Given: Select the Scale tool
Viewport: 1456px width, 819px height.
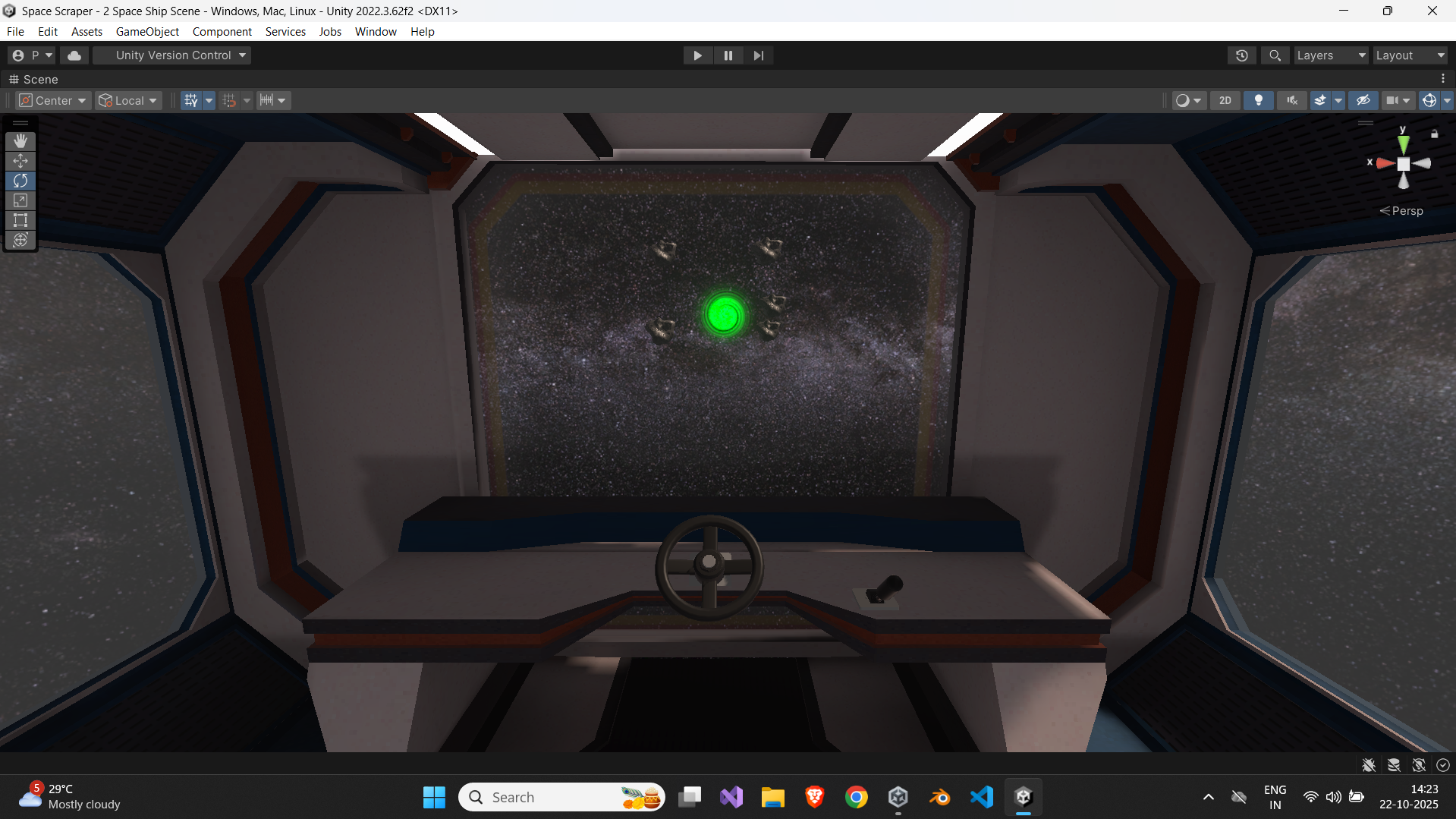Looking at the screenshot, I should (x=20, y=200).
